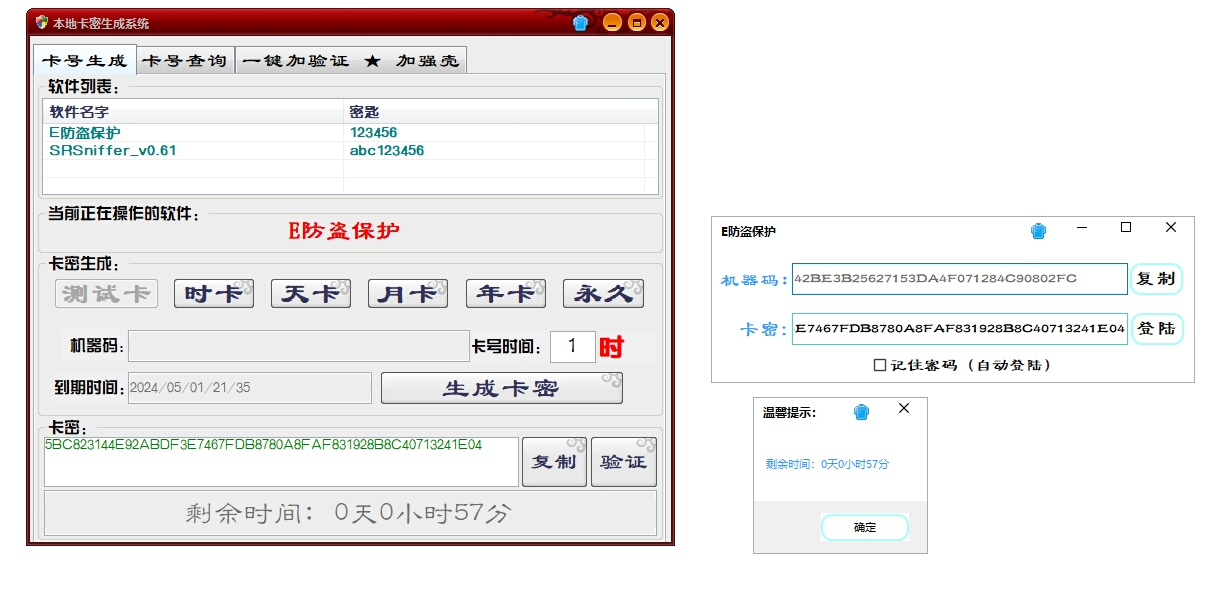Image resolution: width=1228 pixels, height=600 pixels.
Task: Maximize the 本地卡密生成系统 window
Action: 636,22
